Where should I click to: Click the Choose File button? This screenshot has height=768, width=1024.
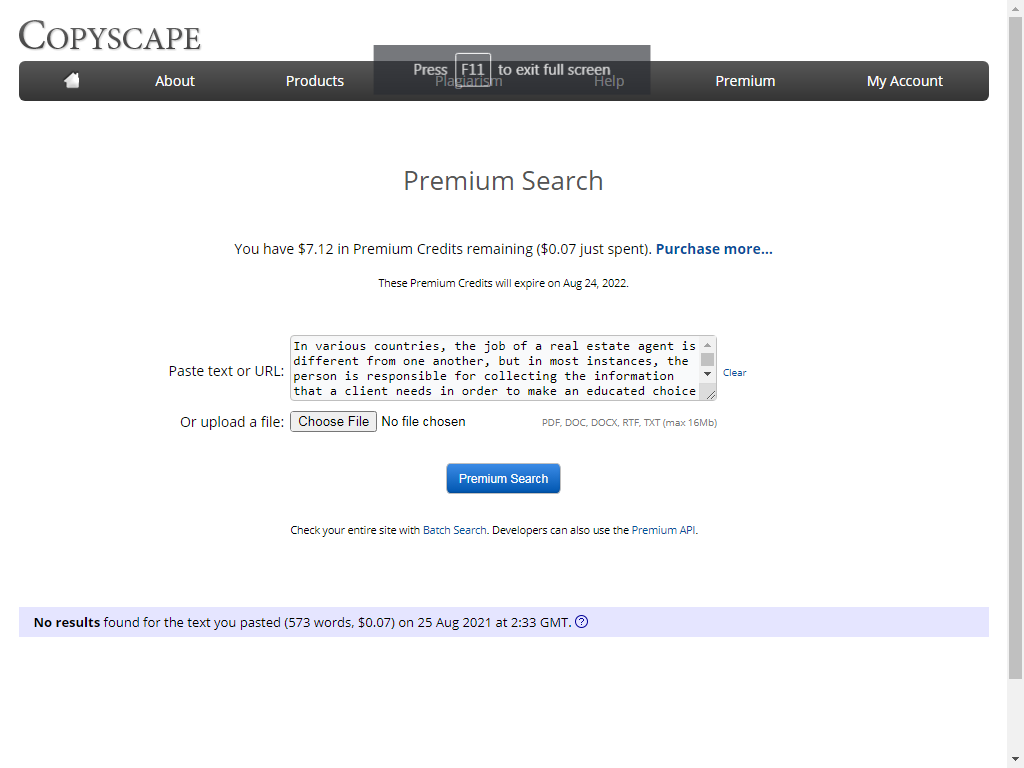click(x=333, y=421)
